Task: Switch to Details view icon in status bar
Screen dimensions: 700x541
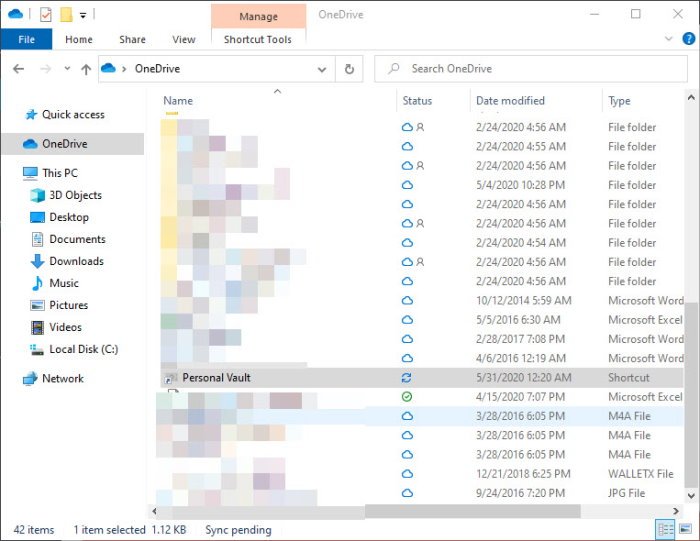Action: [665, 530]
